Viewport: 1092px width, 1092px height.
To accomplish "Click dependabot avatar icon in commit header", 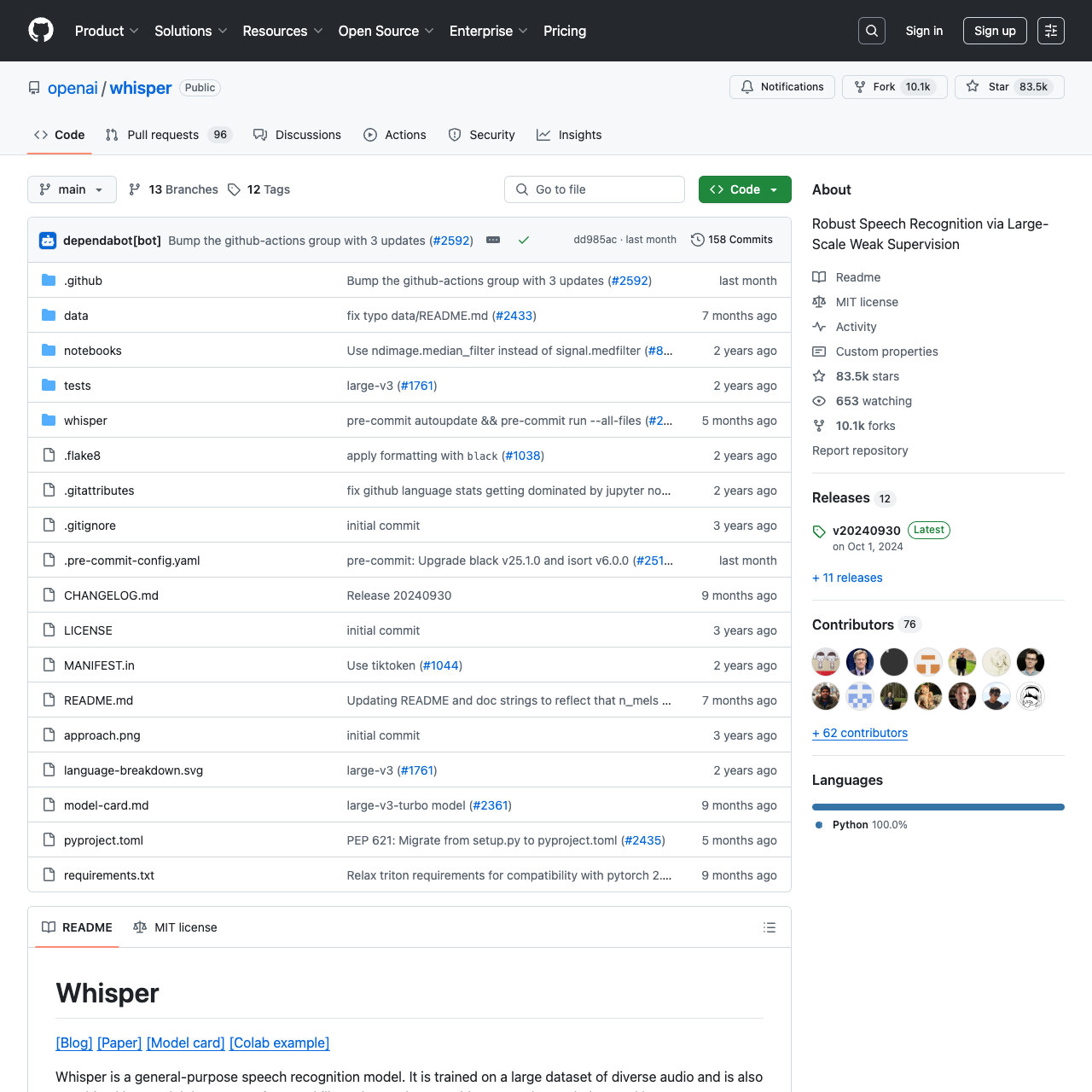I will [48, 241].
